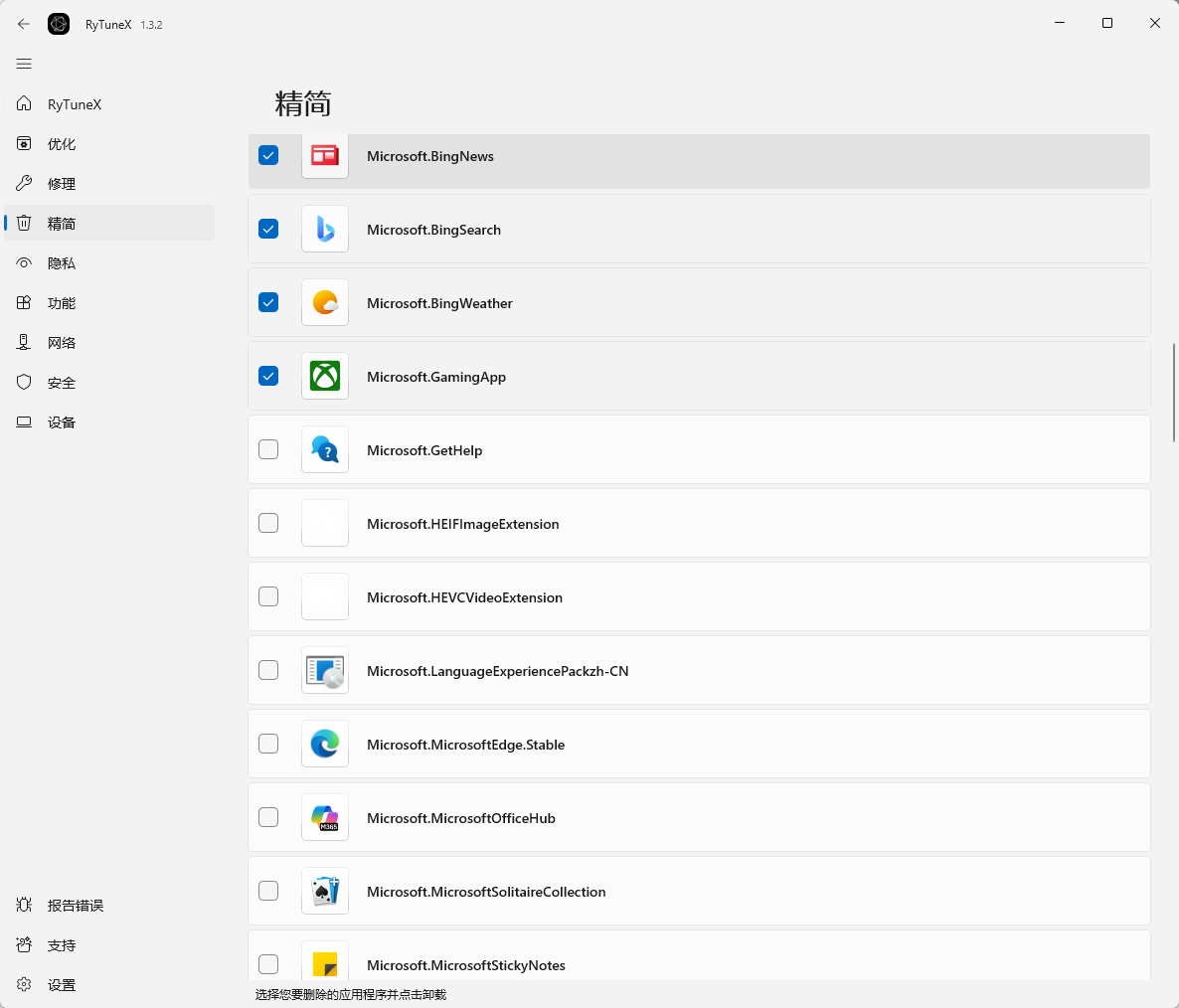Image resolution: width=1179 pixels, height=1008 pixels.
Task: Click the 网络 sidebar icon
Action: point(24,343)
